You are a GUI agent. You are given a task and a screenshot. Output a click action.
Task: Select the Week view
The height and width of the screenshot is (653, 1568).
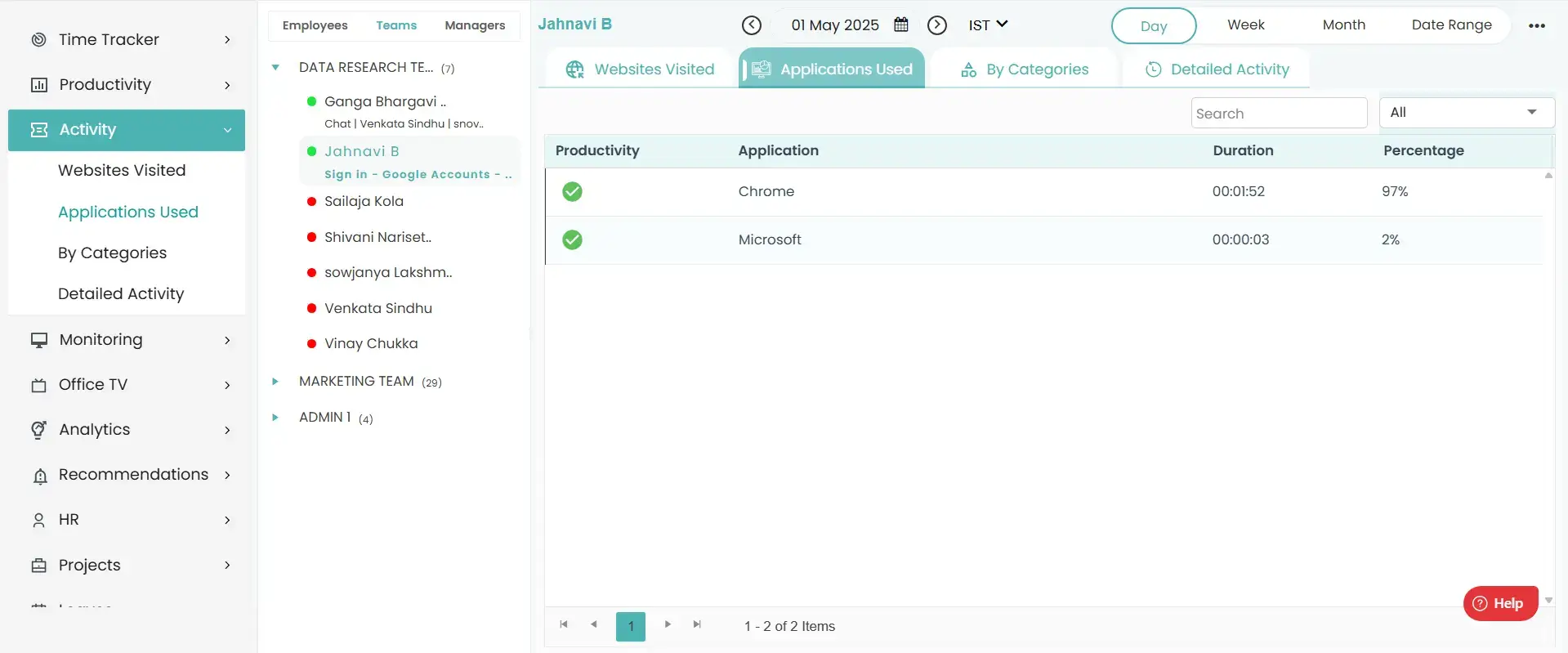coord(1246,25)
